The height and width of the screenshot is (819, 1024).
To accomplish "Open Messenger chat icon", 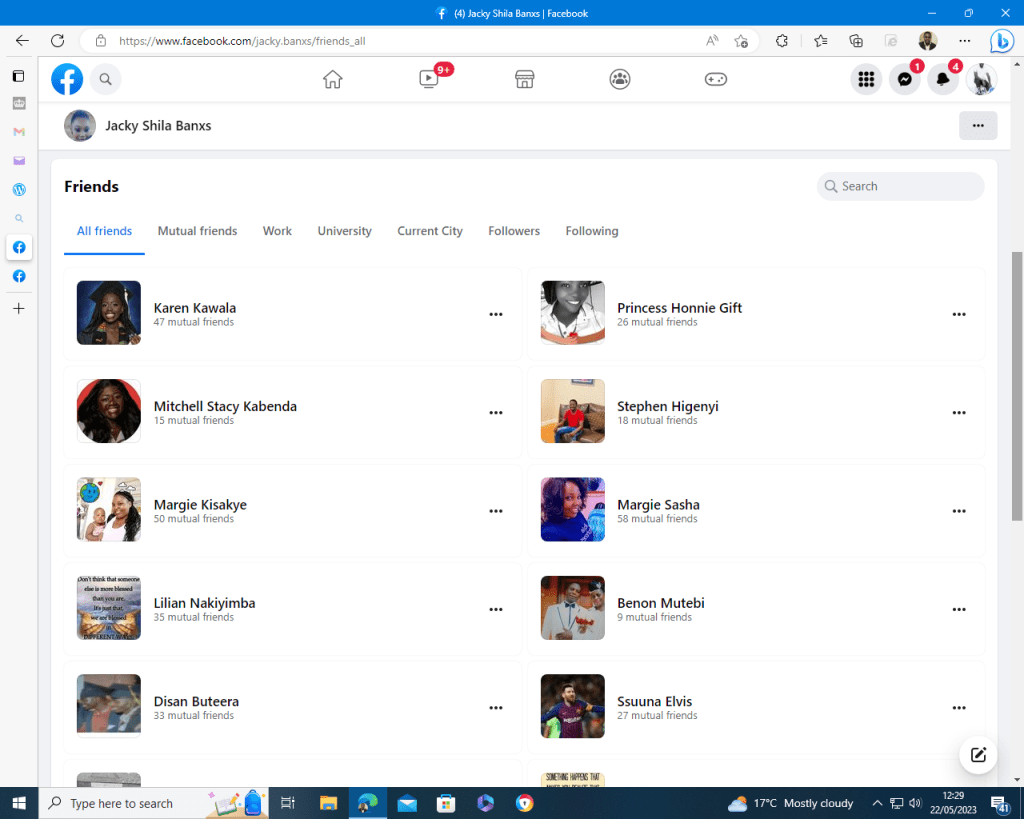I will click(x=904, y=80).
